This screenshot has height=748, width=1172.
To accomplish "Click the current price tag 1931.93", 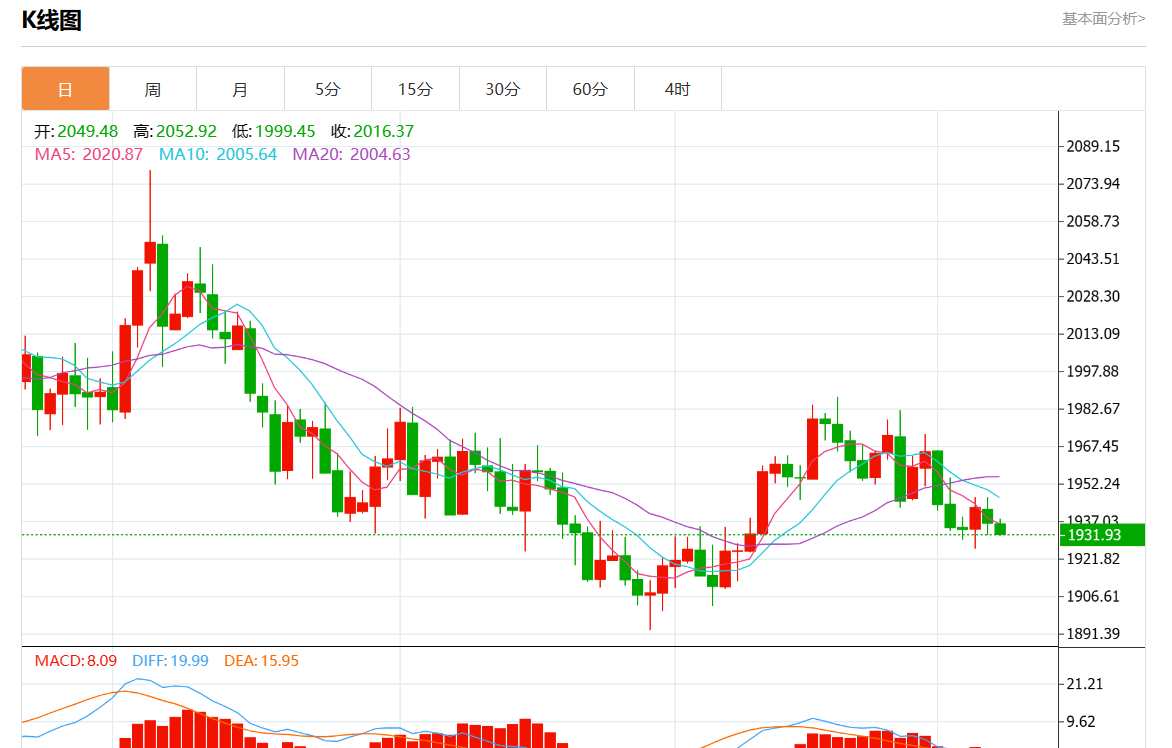I will pos(1102,535).
